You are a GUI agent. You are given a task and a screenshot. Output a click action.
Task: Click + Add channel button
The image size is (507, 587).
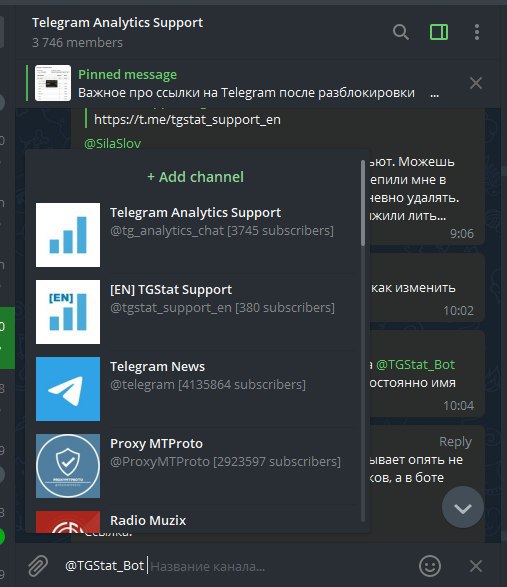click(195, 177)
